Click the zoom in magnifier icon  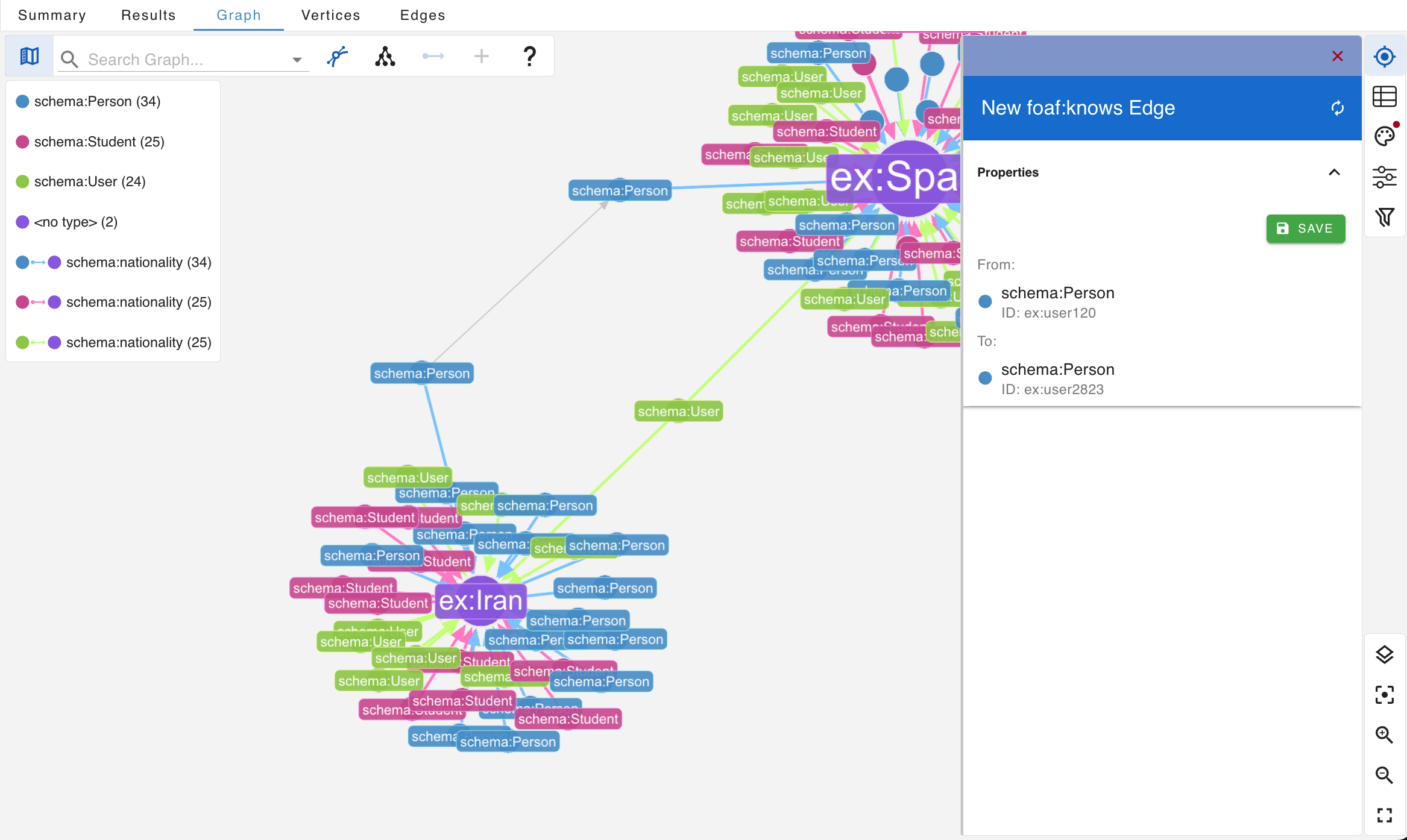point(1384,735)
